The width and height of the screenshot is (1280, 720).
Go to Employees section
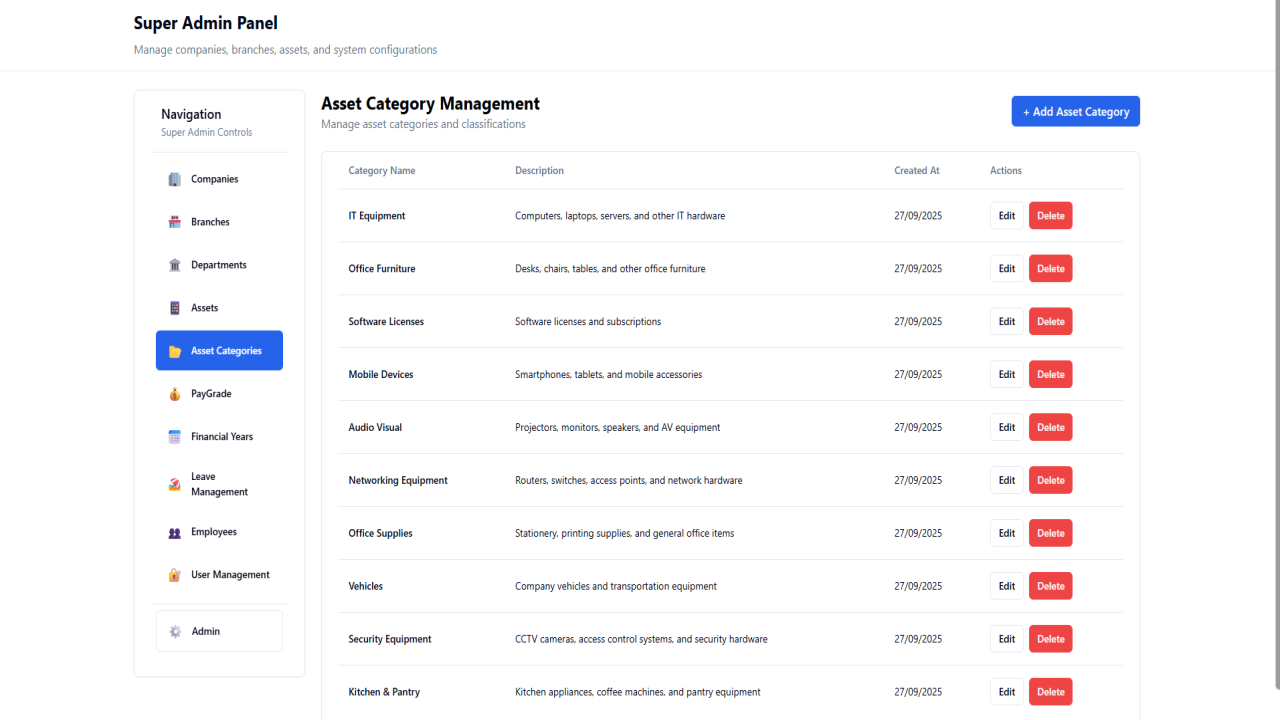click(219, 532)
